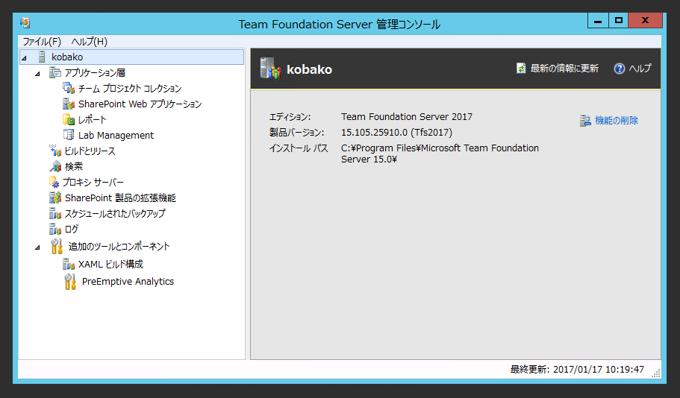
Task: Click the window resize grip corner
Action: click(x=656, y=373)
